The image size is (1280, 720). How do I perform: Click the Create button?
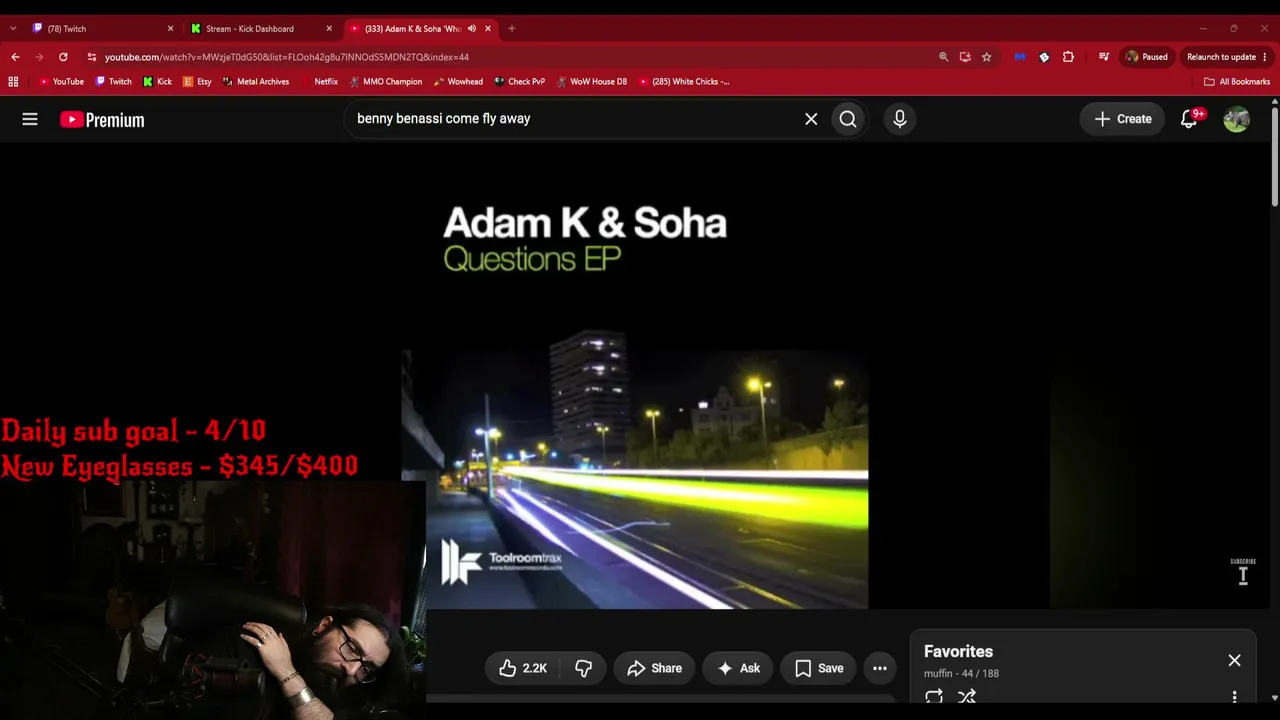click(x=1123, y=119)
